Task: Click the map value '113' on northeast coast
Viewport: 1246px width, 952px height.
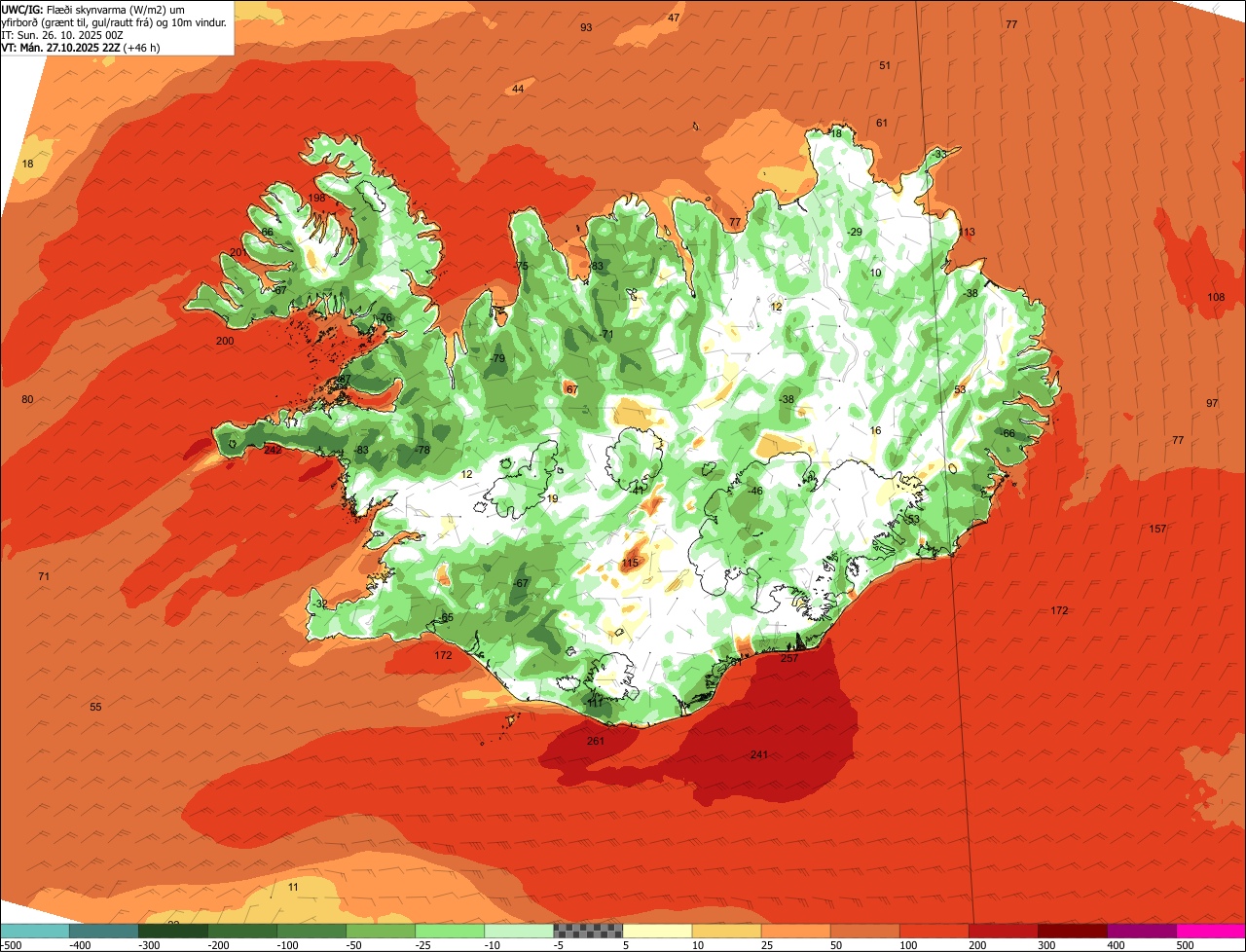Action: [967, 232]
